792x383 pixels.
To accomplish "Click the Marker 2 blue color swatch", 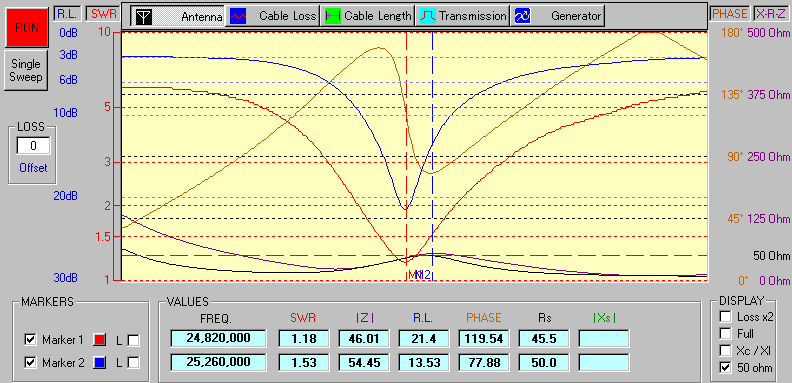I will [x=100, y=363].
